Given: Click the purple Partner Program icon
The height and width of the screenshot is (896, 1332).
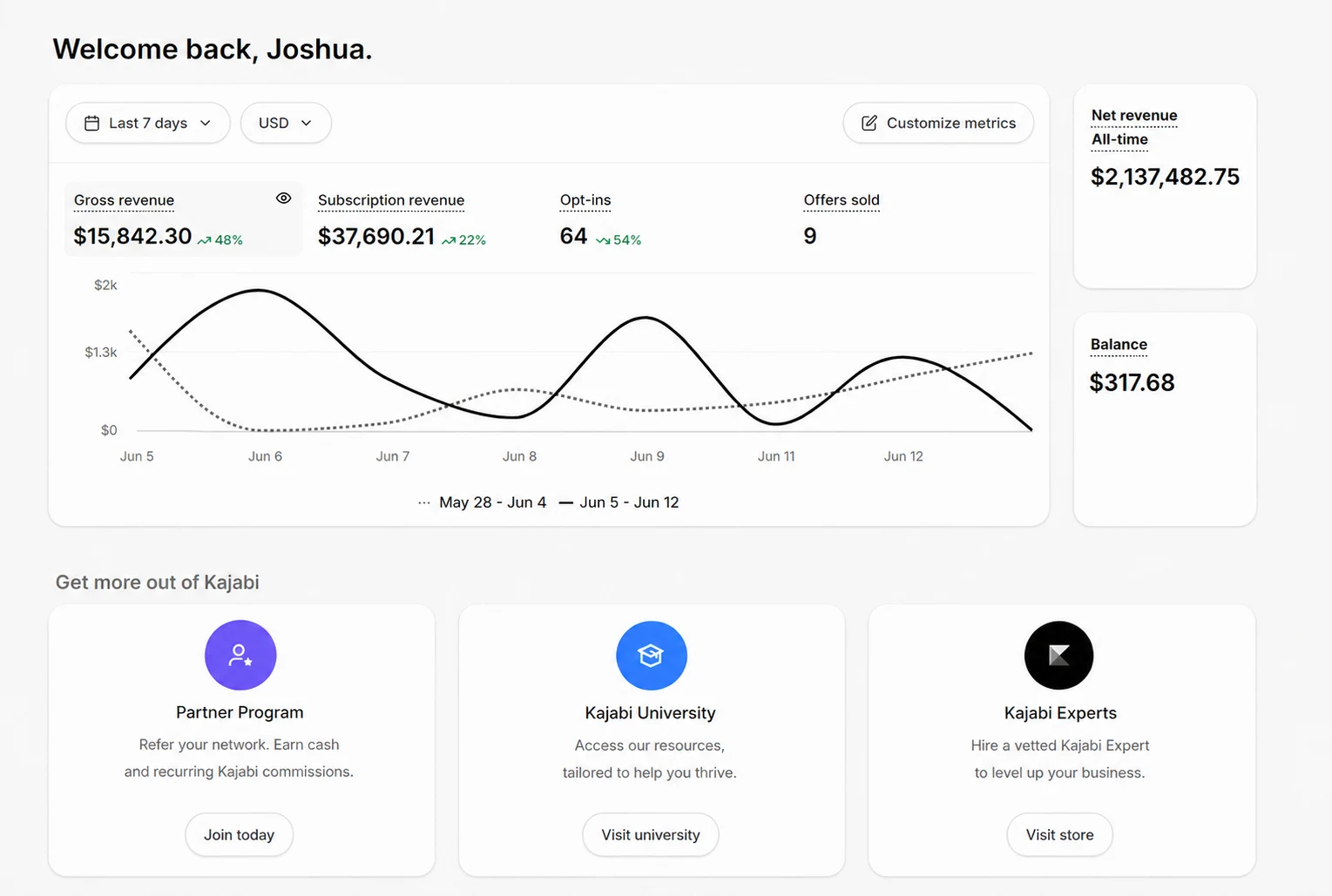Looking at the screenshot, I should point(240,655).
